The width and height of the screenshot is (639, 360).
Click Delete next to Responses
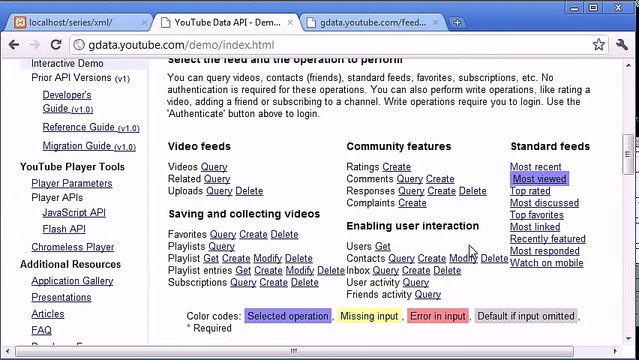pos(473,191)
